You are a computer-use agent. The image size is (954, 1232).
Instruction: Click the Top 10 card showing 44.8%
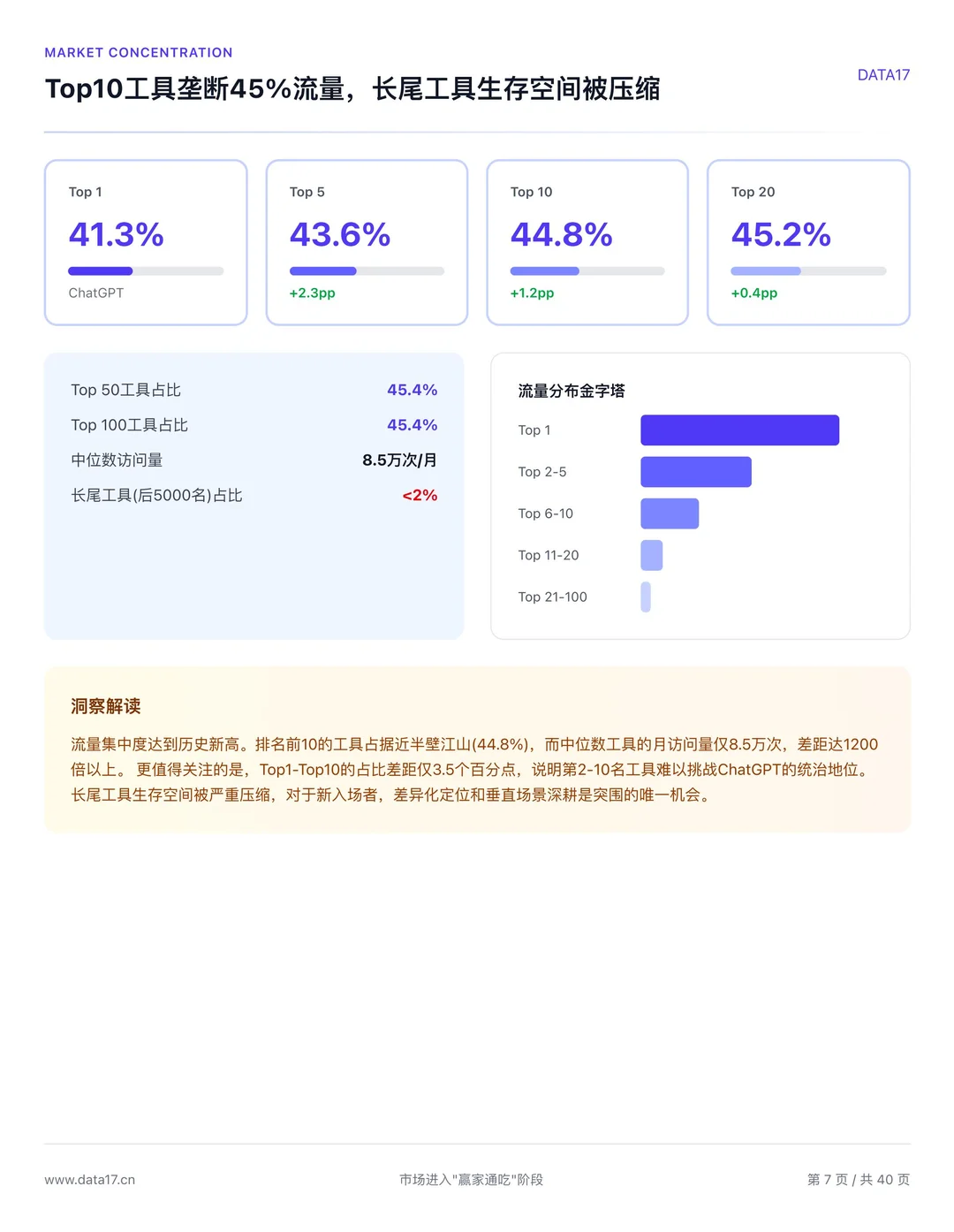pos(587,242)
